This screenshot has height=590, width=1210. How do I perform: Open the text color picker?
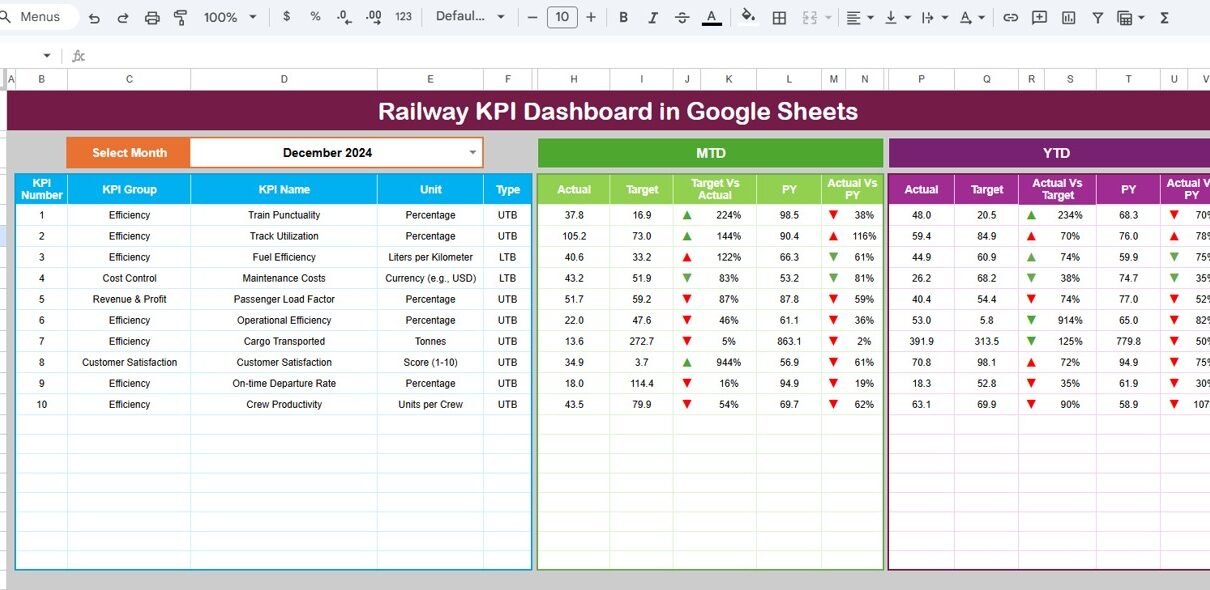click(712, 17)
